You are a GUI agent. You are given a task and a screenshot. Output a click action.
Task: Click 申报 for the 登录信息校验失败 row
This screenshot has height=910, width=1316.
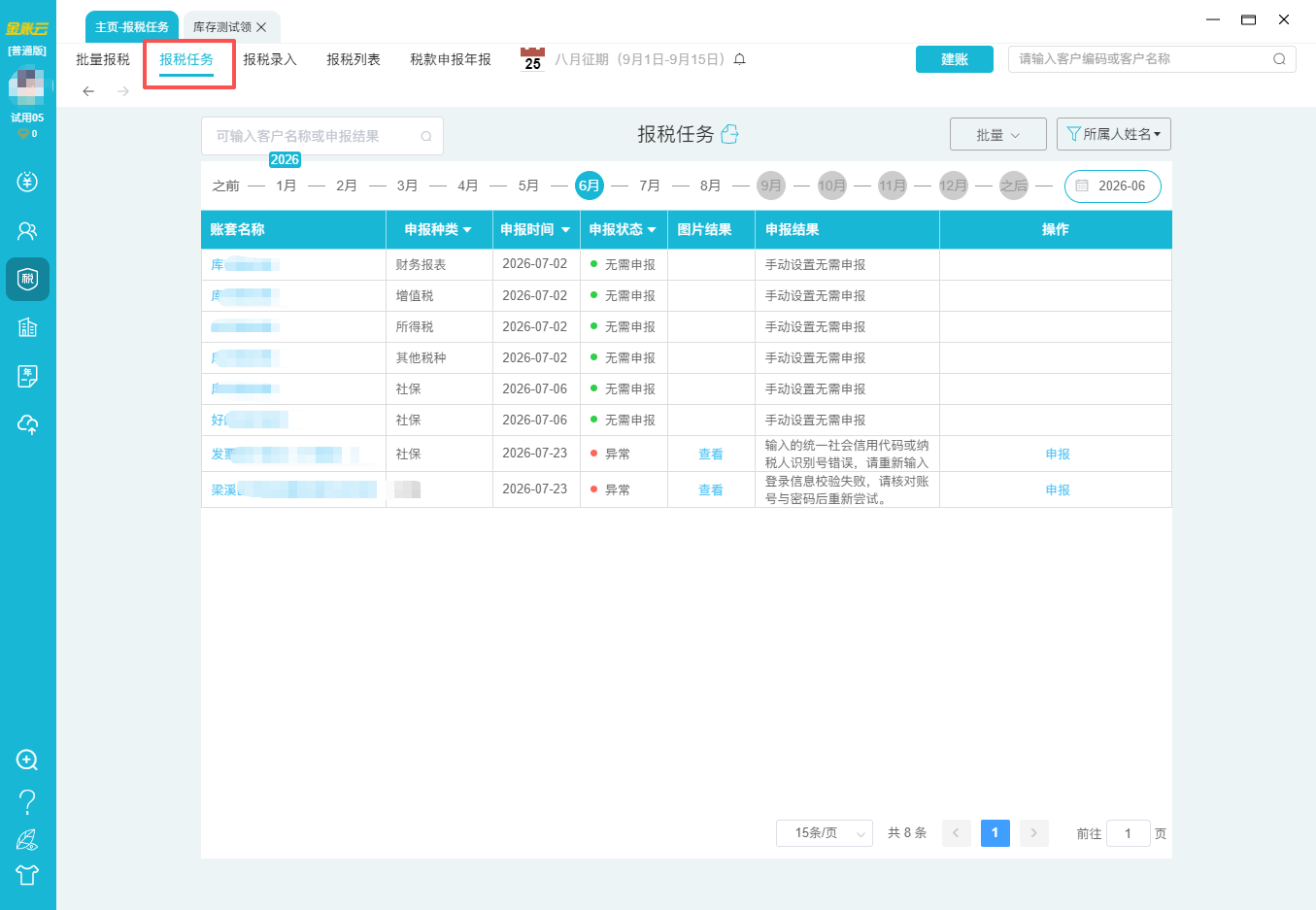coord(1058,490)
